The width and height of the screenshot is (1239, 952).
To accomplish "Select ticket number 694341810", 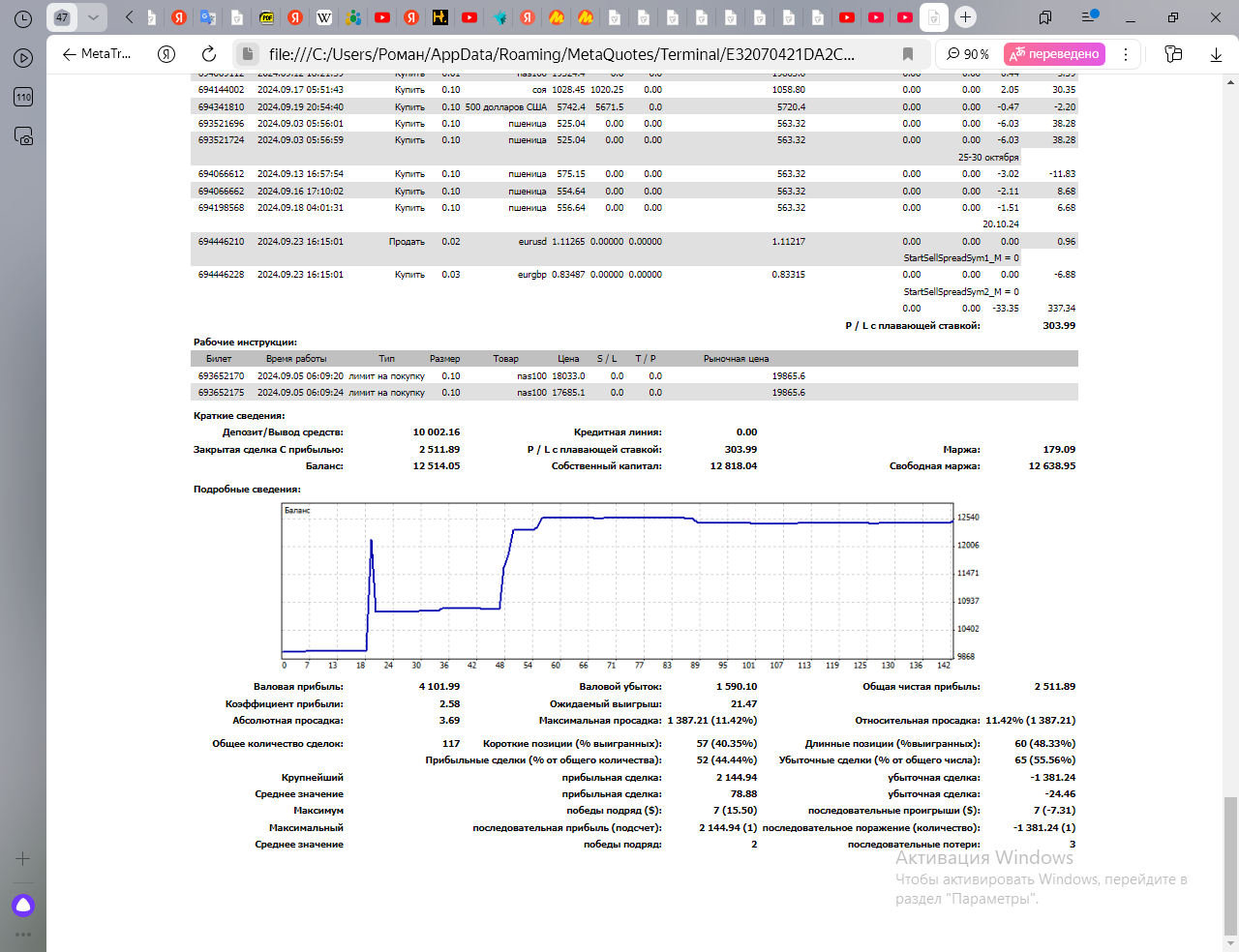I will click(222, 107).
